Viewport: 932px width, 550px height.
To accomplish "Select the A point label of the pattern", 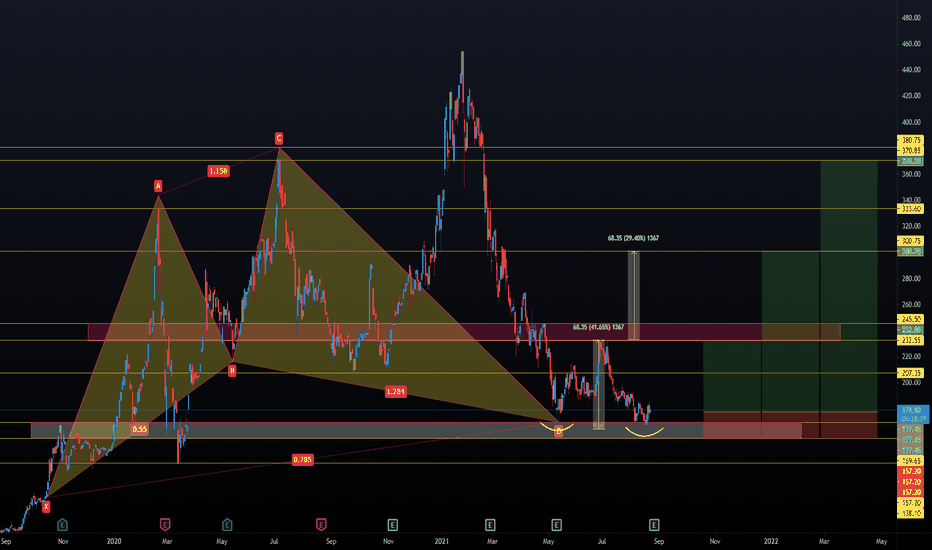I will (158, 186).
